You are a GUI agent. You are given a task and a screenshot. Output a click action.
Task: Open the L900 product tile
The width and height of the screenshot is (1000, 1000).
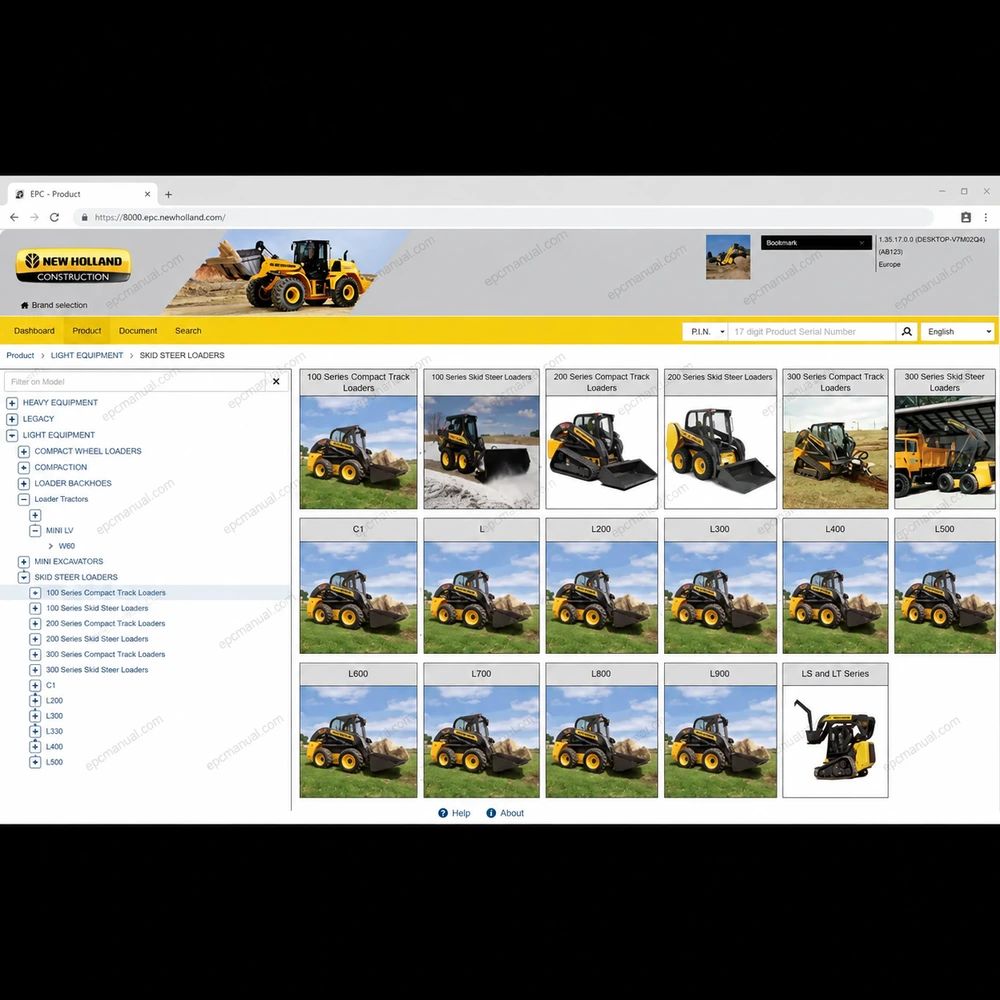pyautogui.click(x=720, y=730)
